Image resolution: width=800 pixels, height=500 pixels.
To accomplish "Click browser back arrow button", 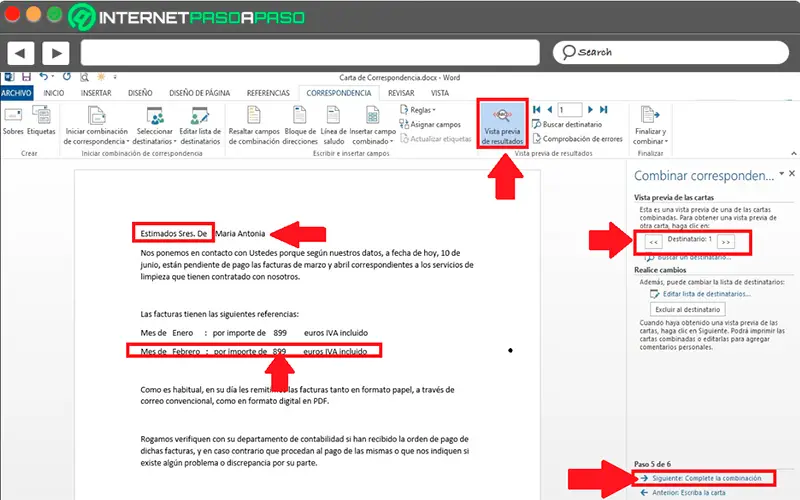I will [x=20, y=53].
